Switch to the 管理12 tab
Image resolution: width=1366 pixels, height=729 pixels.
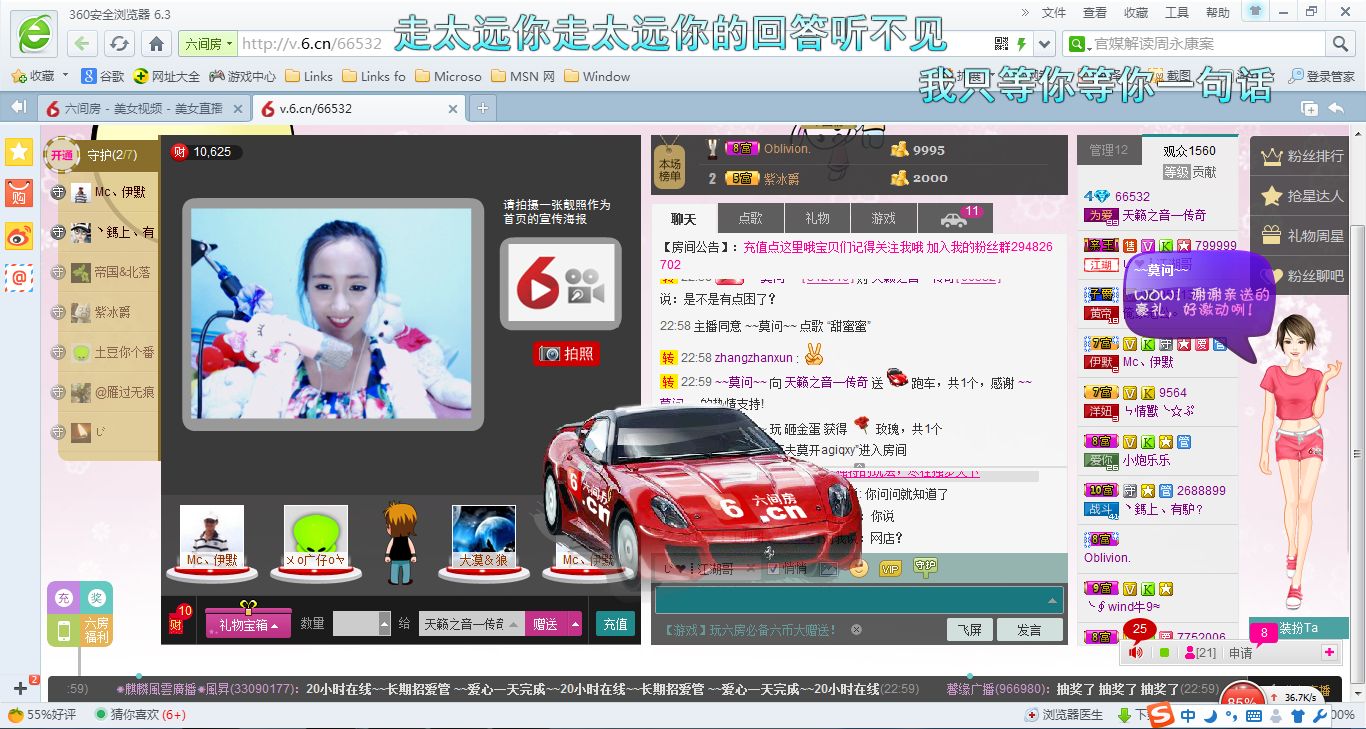[1109, 150]
